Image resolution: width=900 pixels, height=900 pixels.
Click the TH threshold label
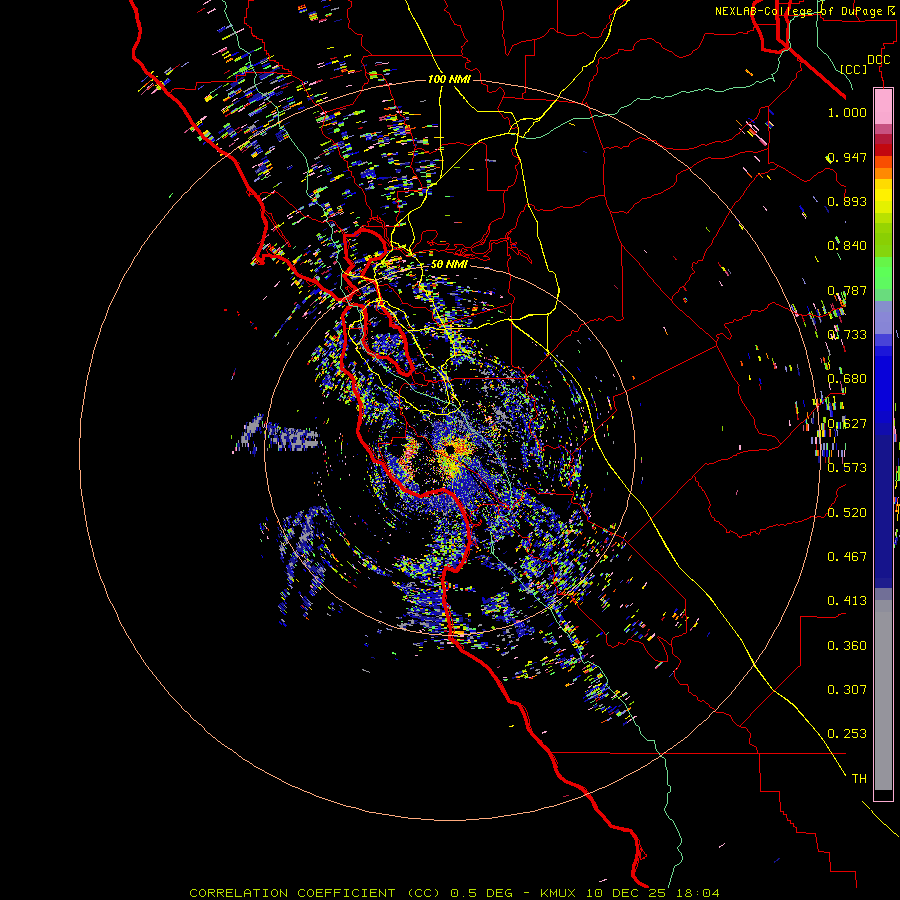click(x=859, y=779)
